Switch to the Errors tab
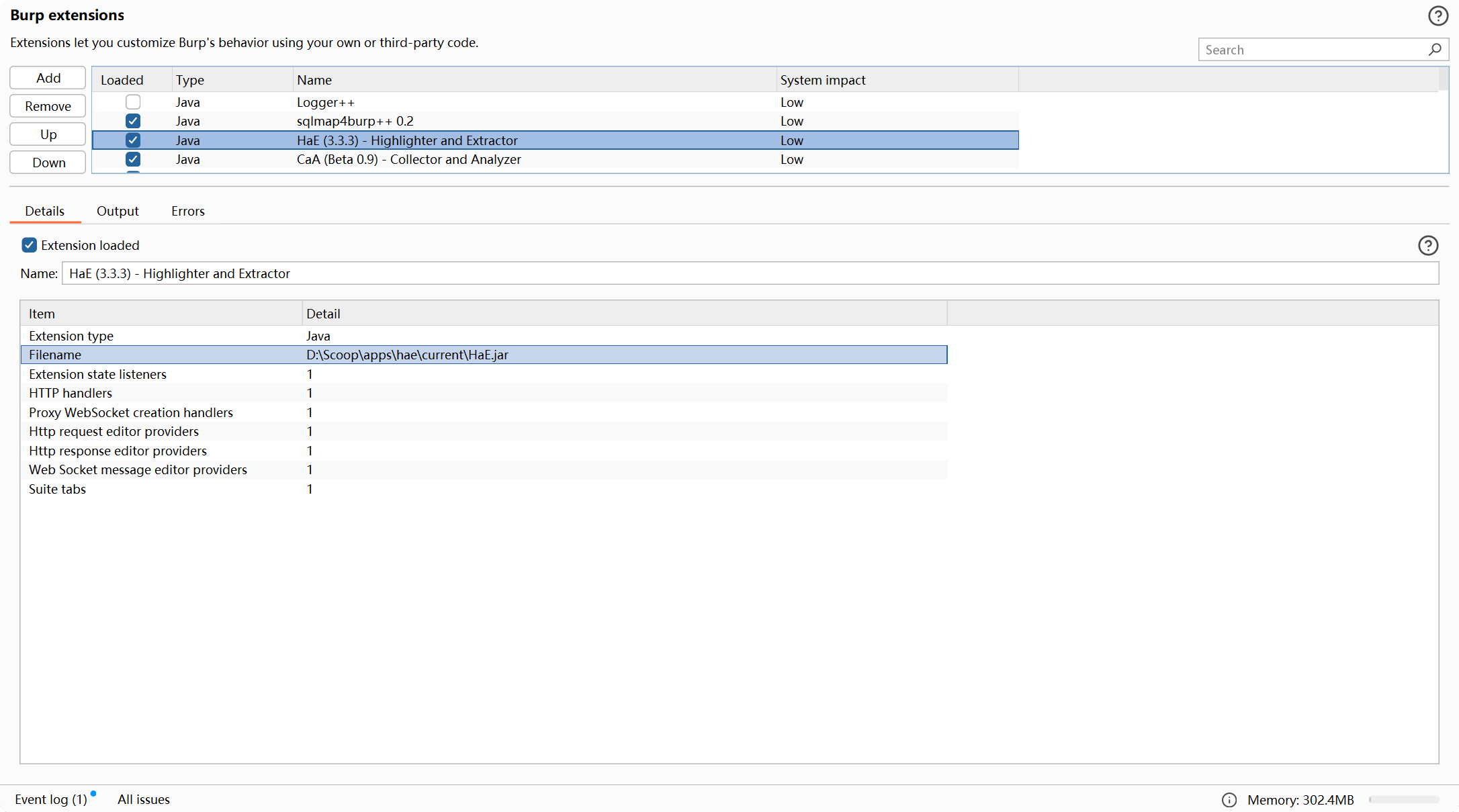Viewport: 1459px width, 812px height. (x=188, y=211)
